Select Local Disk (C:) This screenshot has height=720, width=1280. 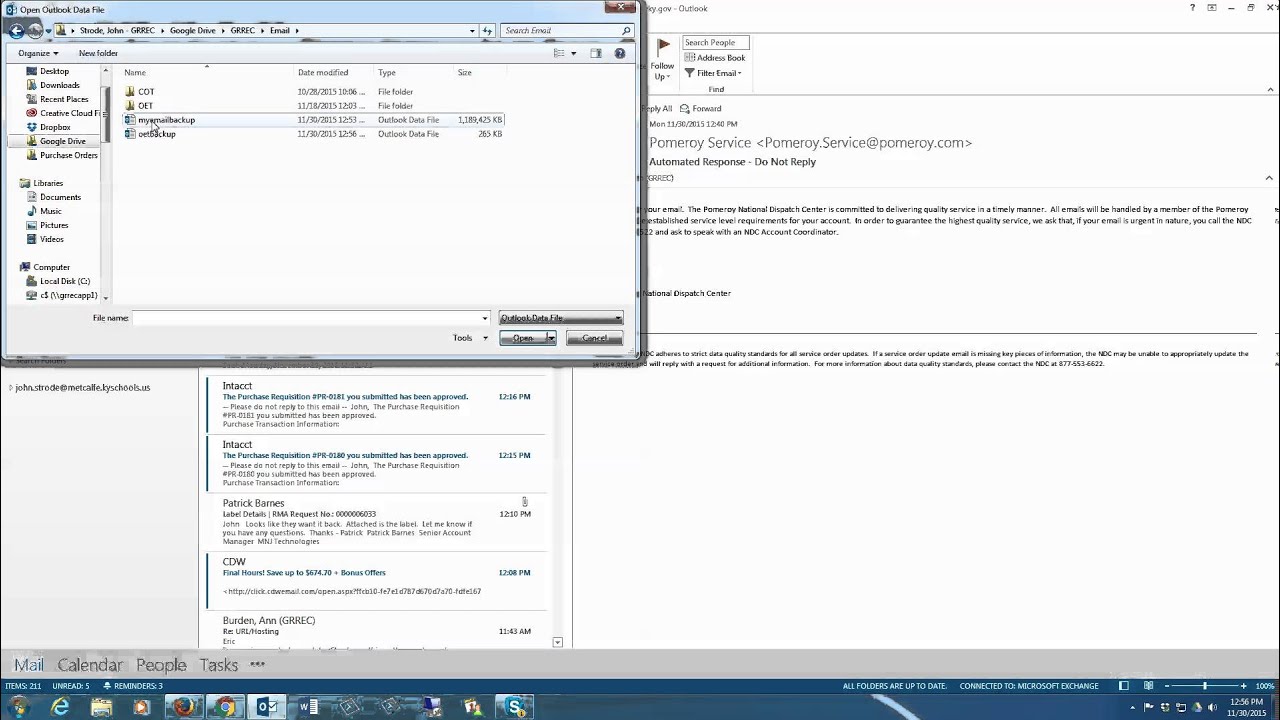(x=64, y=281)
